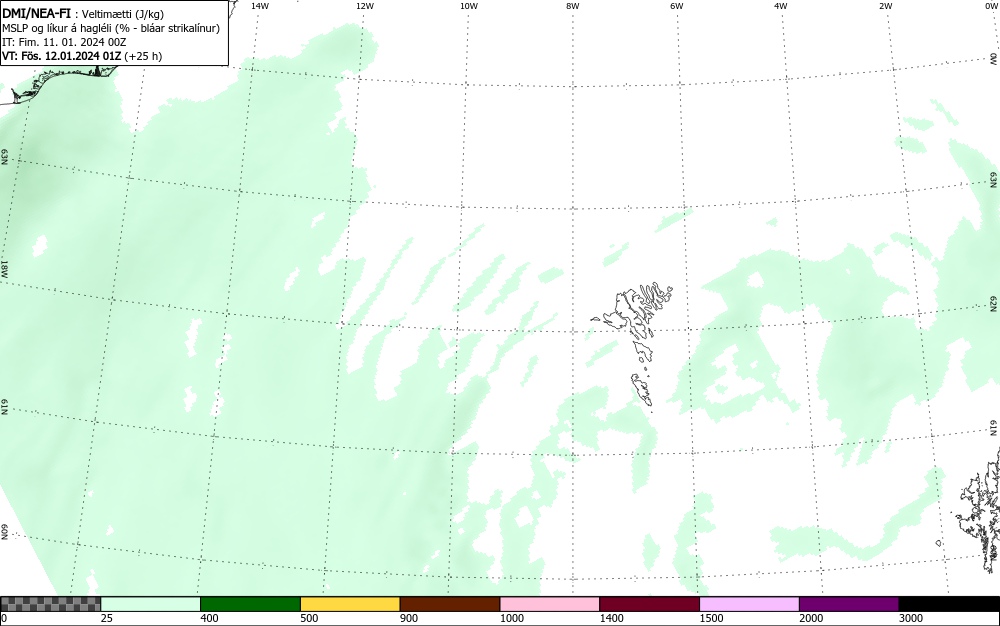1000x626 pixels.
Task: Click the yellow 500–900 legend swatch
Action: pos(350,604)
